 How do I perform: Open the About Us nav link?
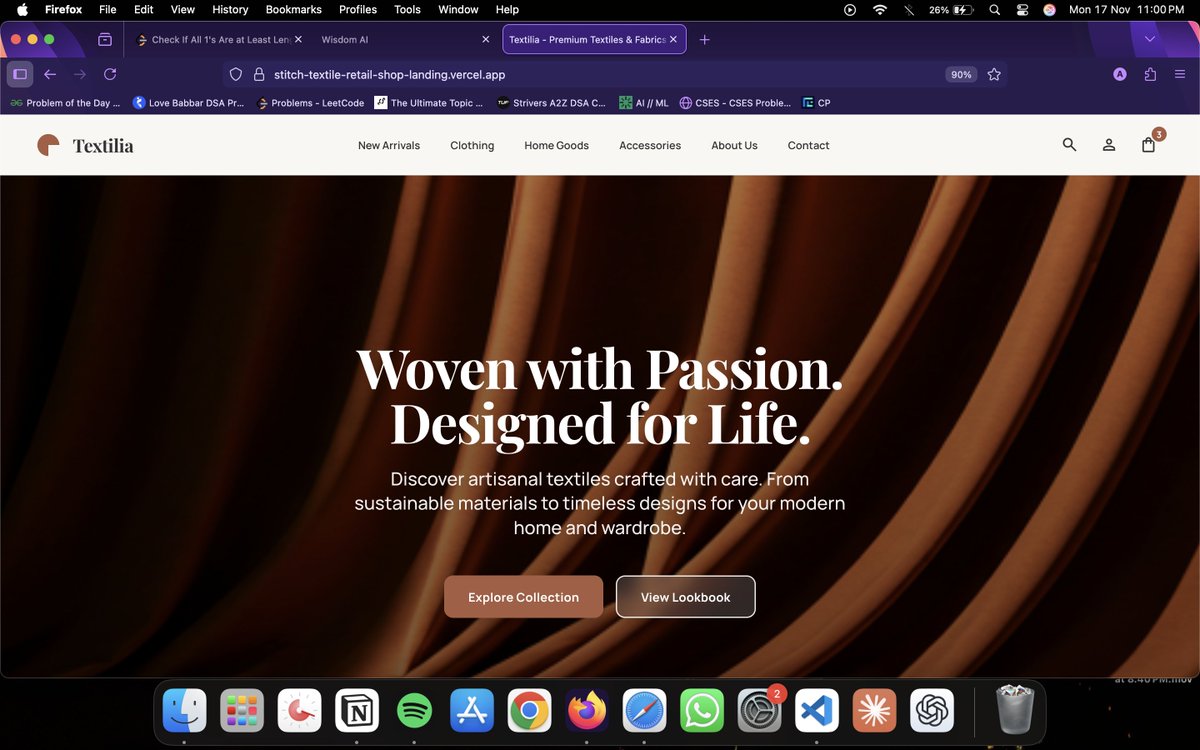coord(734,145)
